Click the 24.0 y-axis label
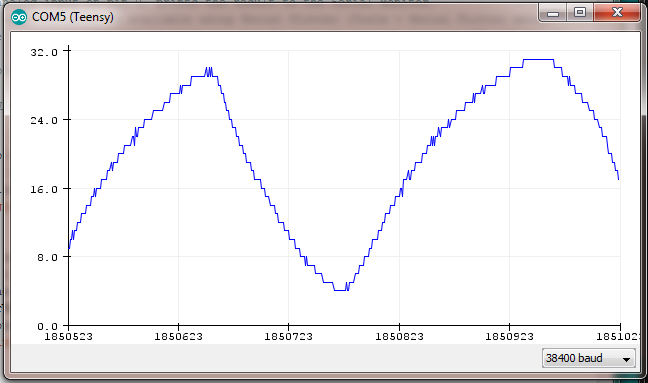 pos(44,120)
